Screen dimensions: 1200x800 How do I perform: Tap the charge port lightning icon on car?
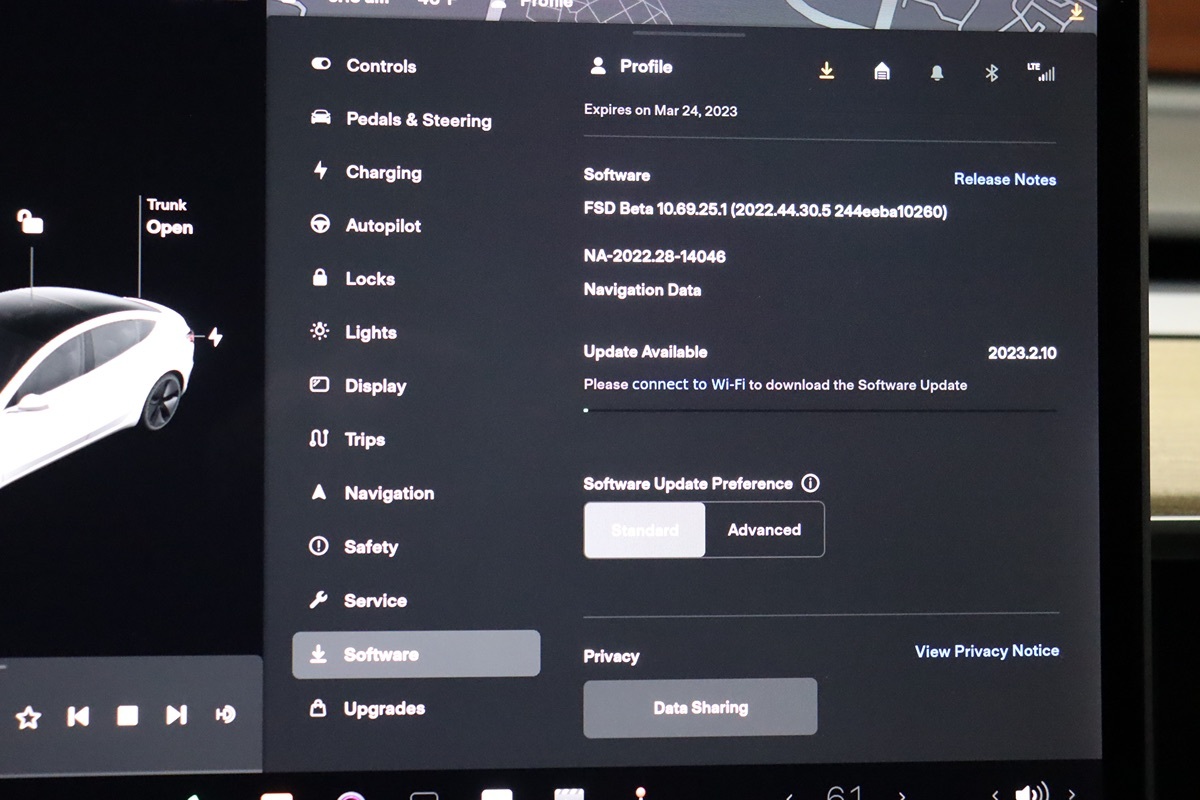(x=214, y=338)
